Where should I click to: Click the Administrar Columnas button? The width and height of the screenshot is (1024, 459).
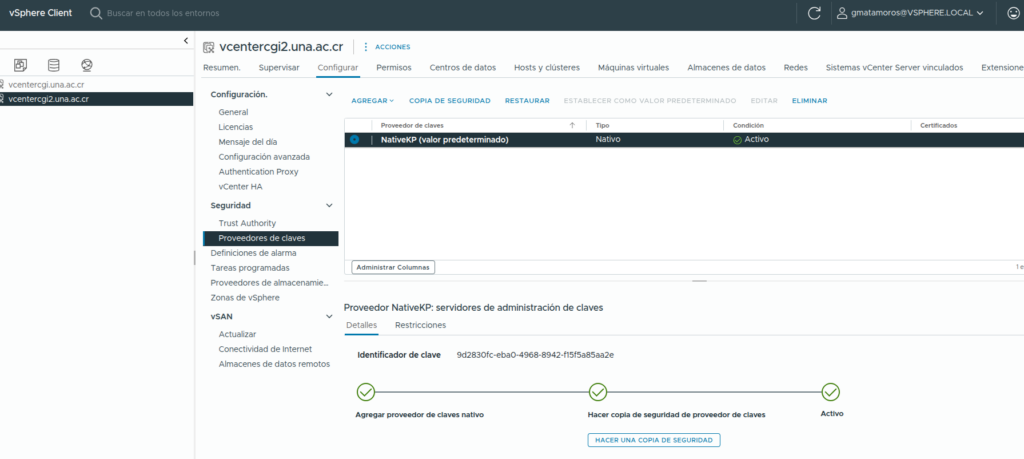[393, 267]
